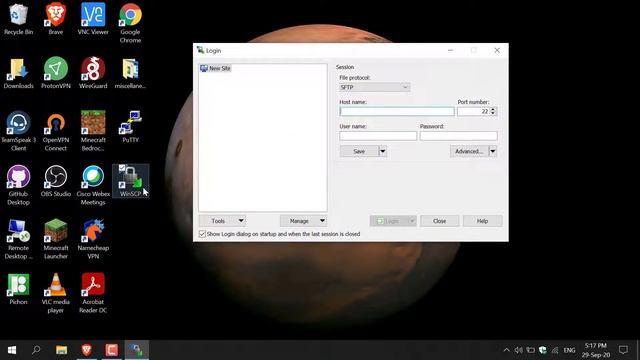Open the Downloads folder desktop icon
This screenshot has width=640, height=360.
tap(18, 73)
